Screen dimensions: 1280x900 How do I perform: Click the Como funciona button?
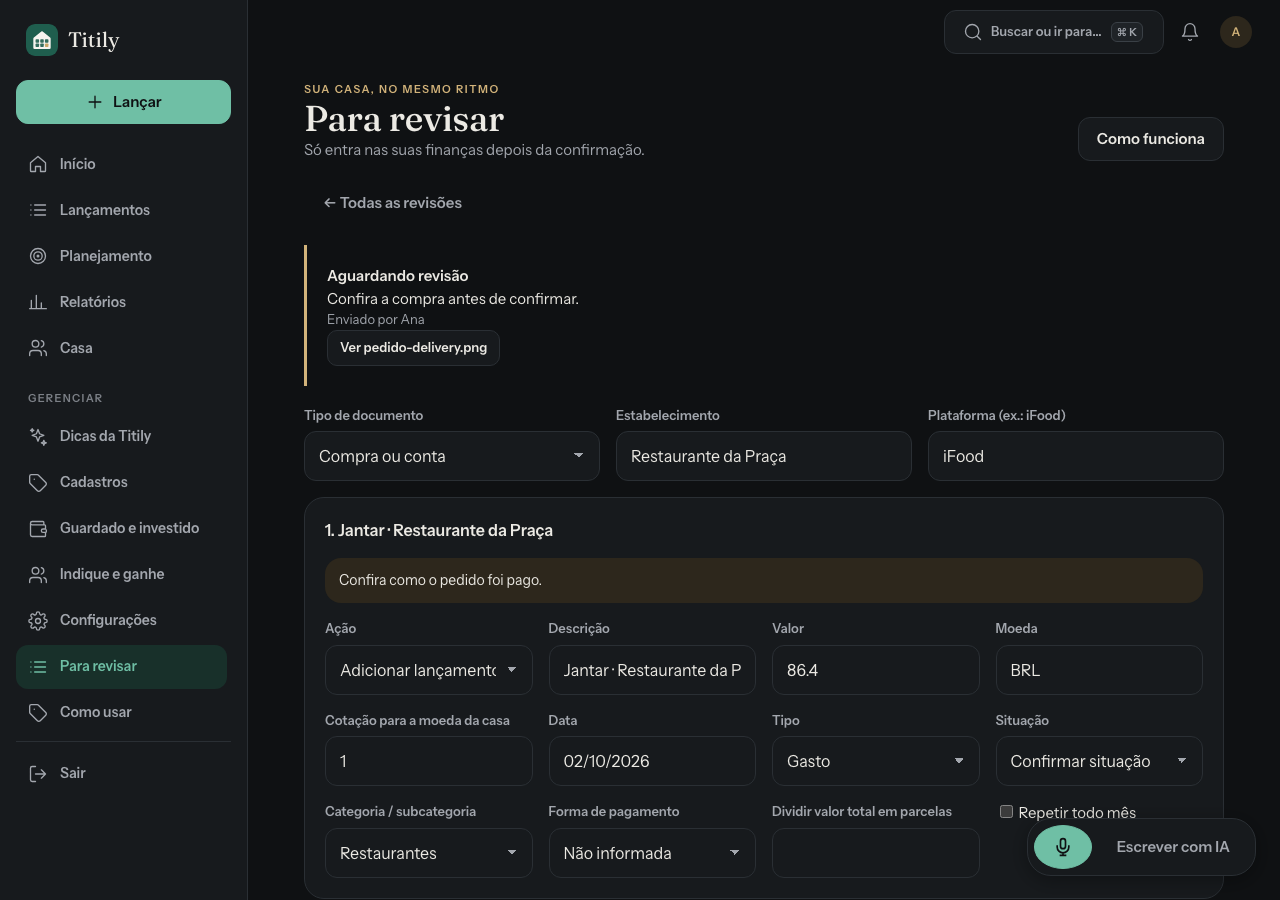point(1151,139)
